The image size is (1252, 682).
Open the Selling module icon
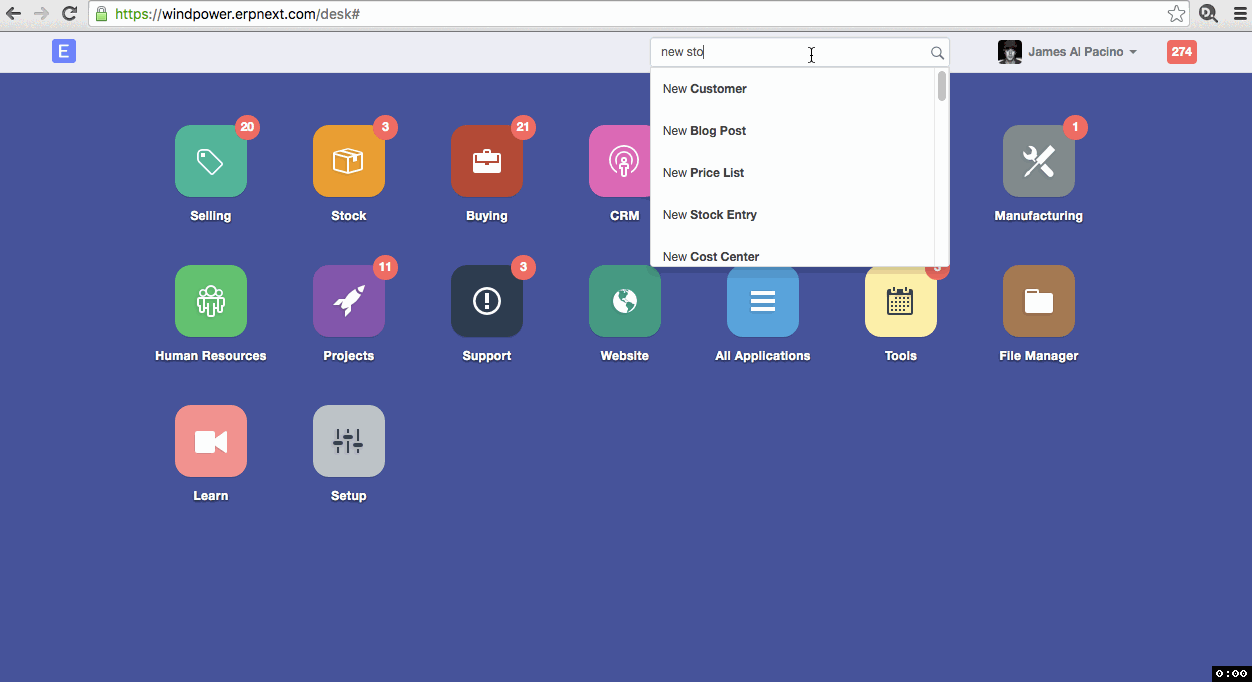pyautogui.click(x=210, y=161)
